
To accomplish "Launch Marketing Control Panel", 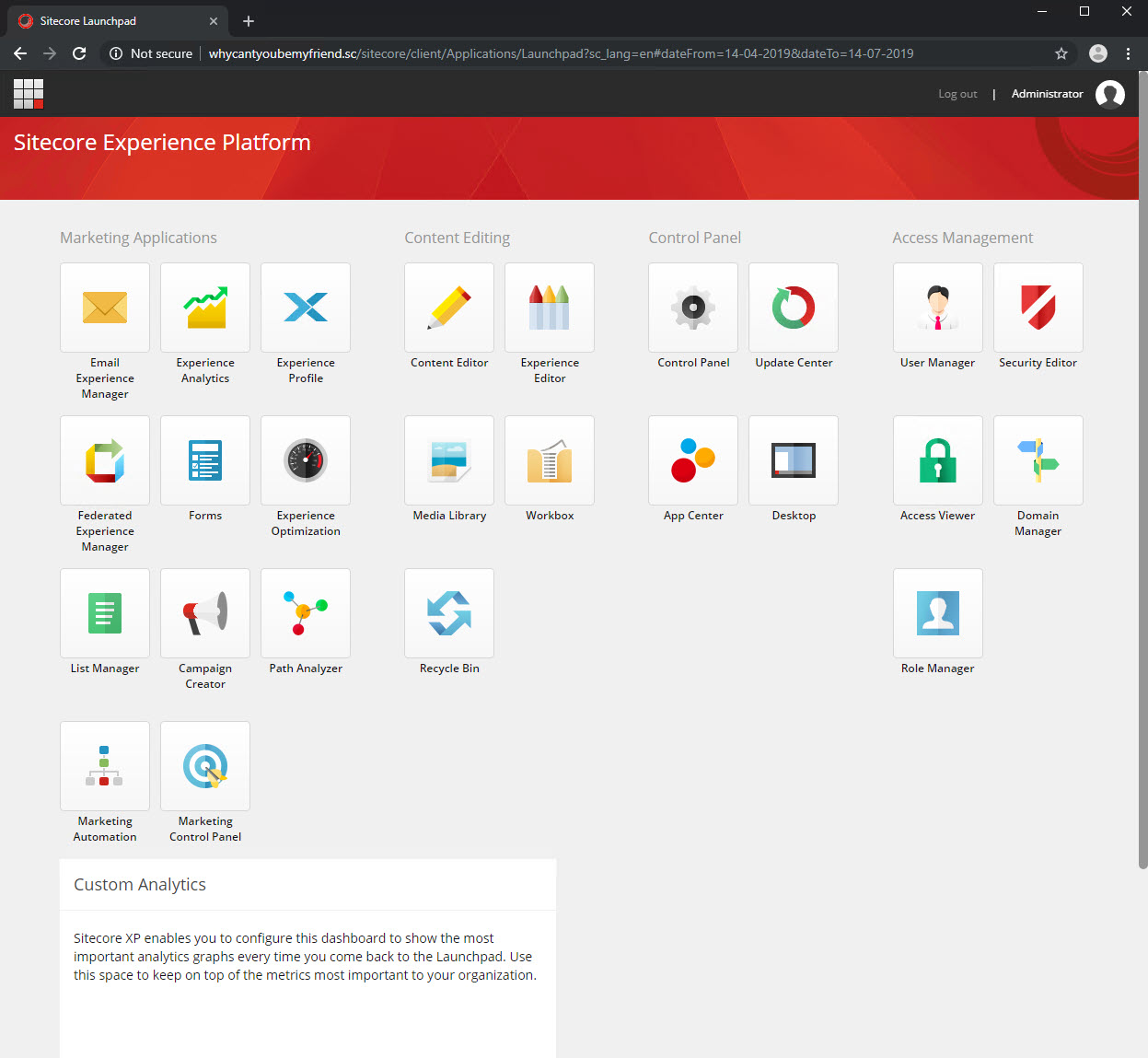I will [205, 766].
